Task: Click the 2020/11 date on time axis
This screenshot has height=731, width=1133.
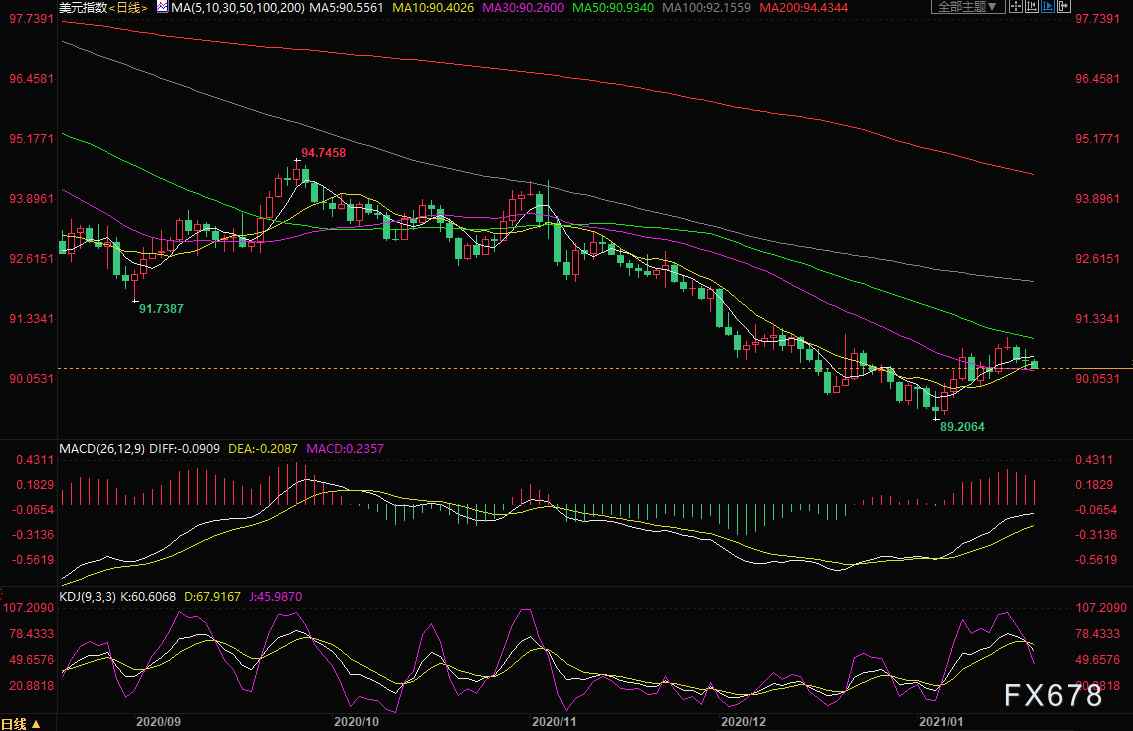Action: 551,720
